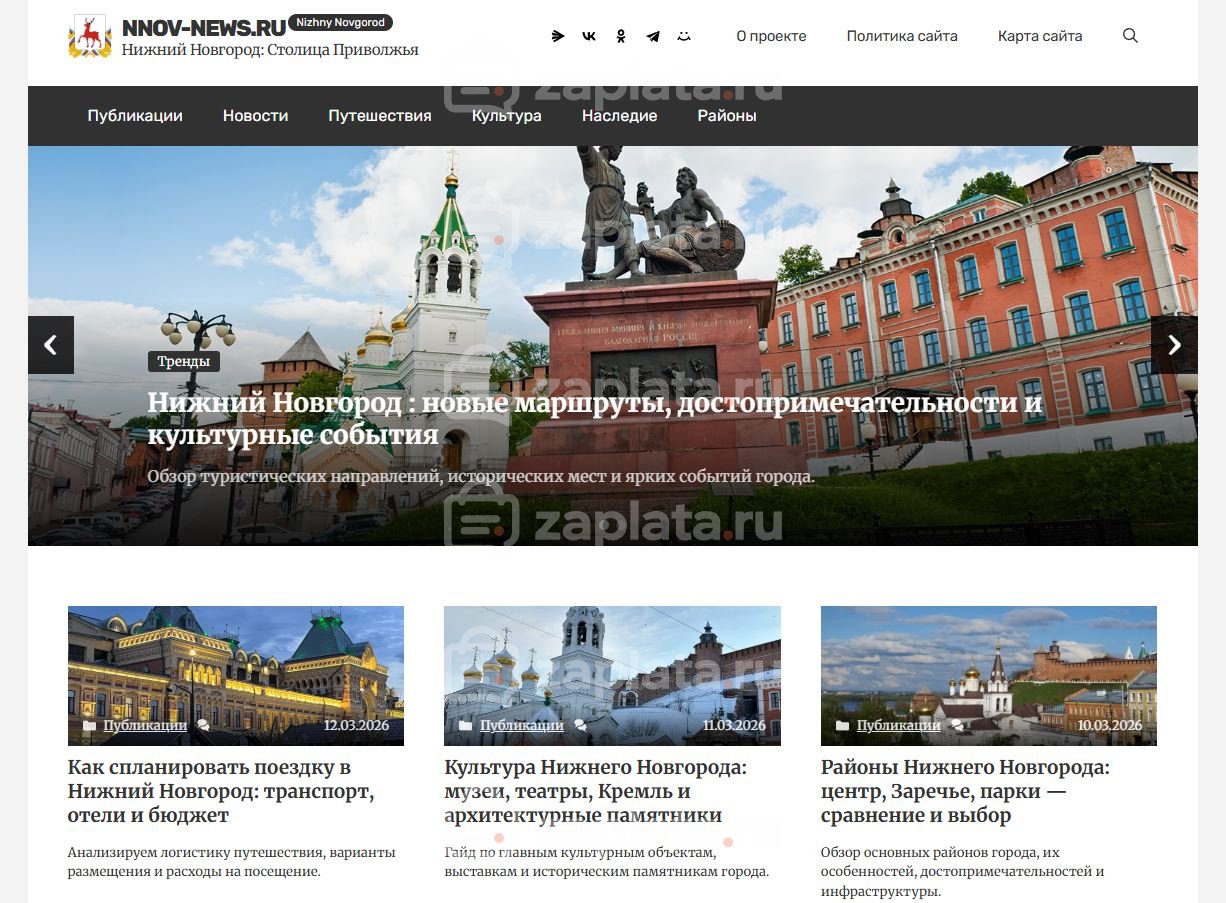The height and width of the screenshot is (903, 1226).
Task: Open the Yandex Zen arrow-shaped social icon
Action: (x=558, y=36)
